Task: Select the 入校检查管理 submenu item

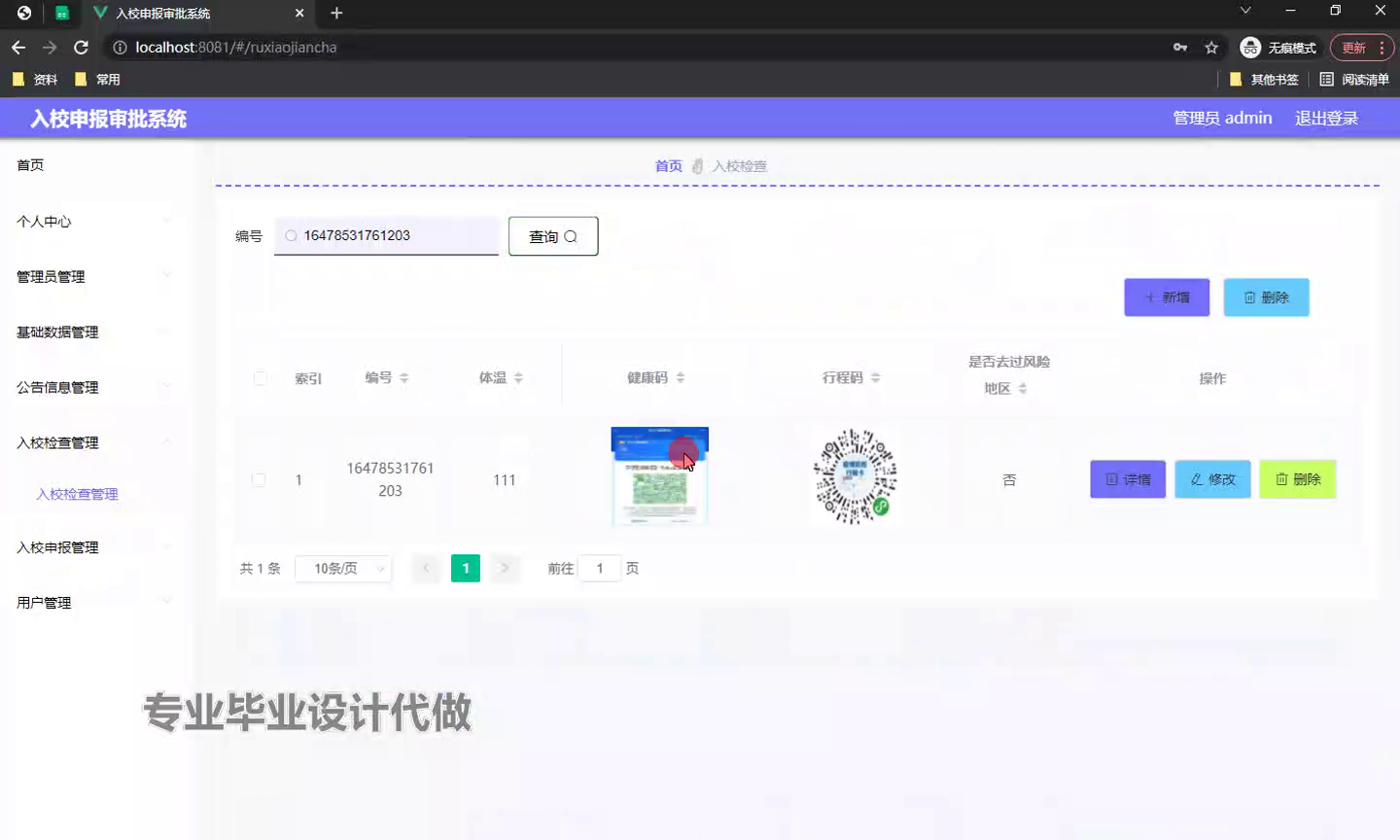Action: [77, 494]
